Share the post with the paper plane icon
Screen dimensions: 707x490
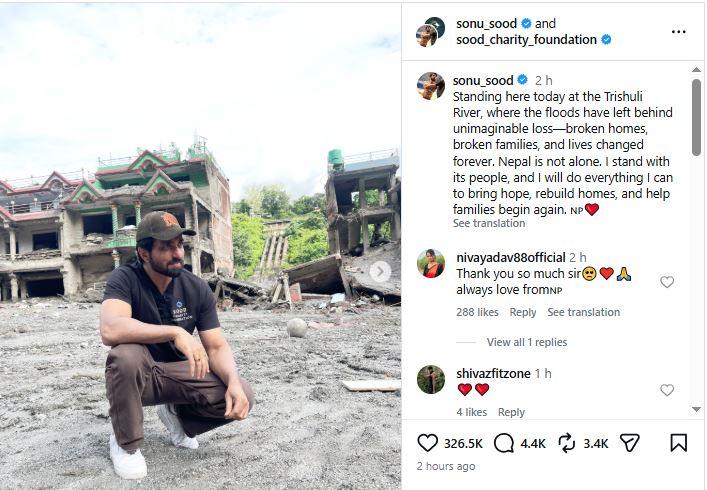[x=629, y=443]
